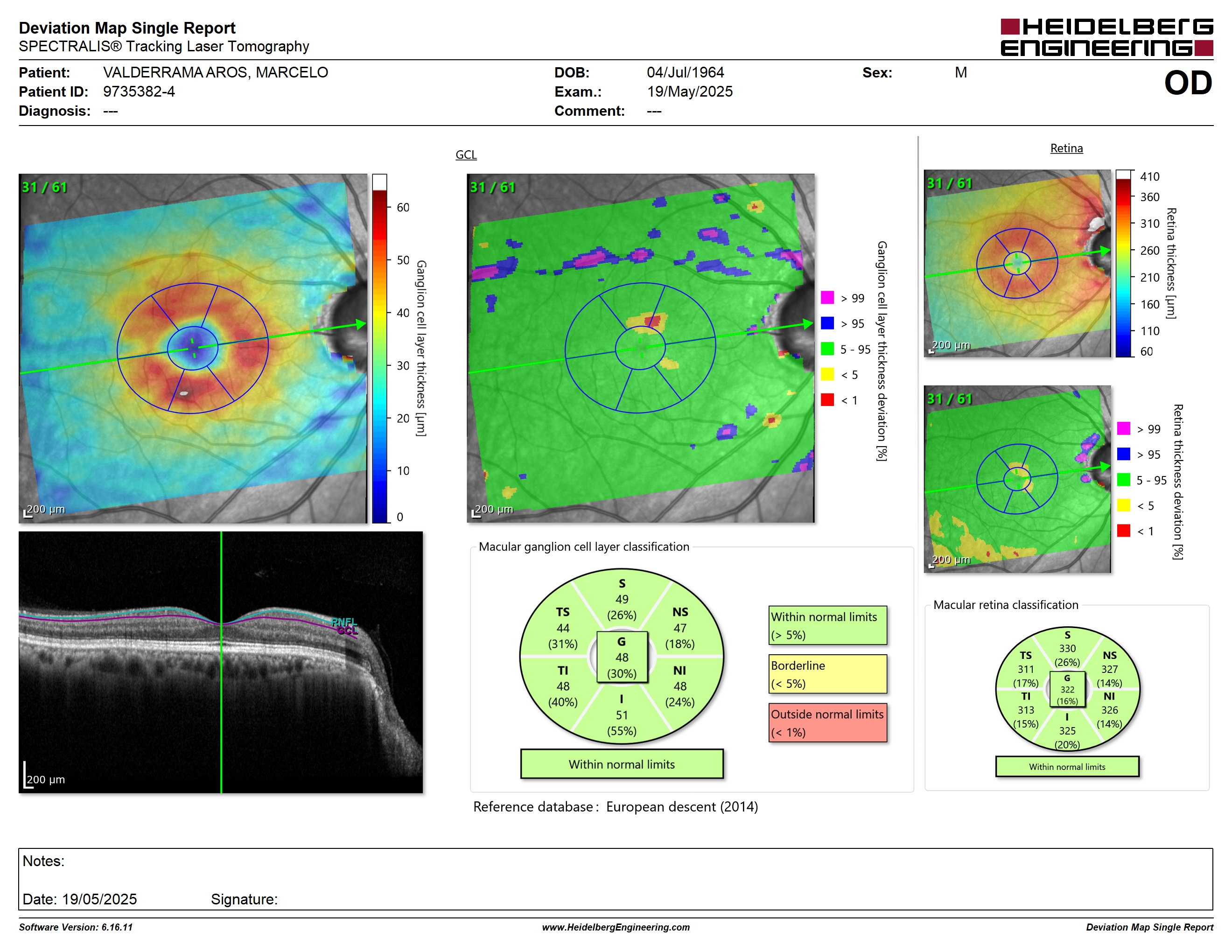
Task: Open the Retina thickness deviation map image
Action: [x=1017, y=479]
